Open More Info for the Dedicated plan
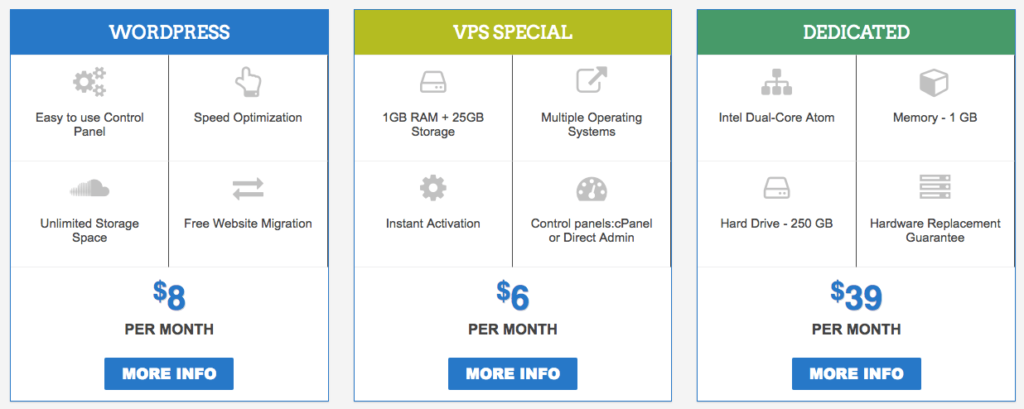Screen dimensions: 1024x409 click(x=857, y=374)
